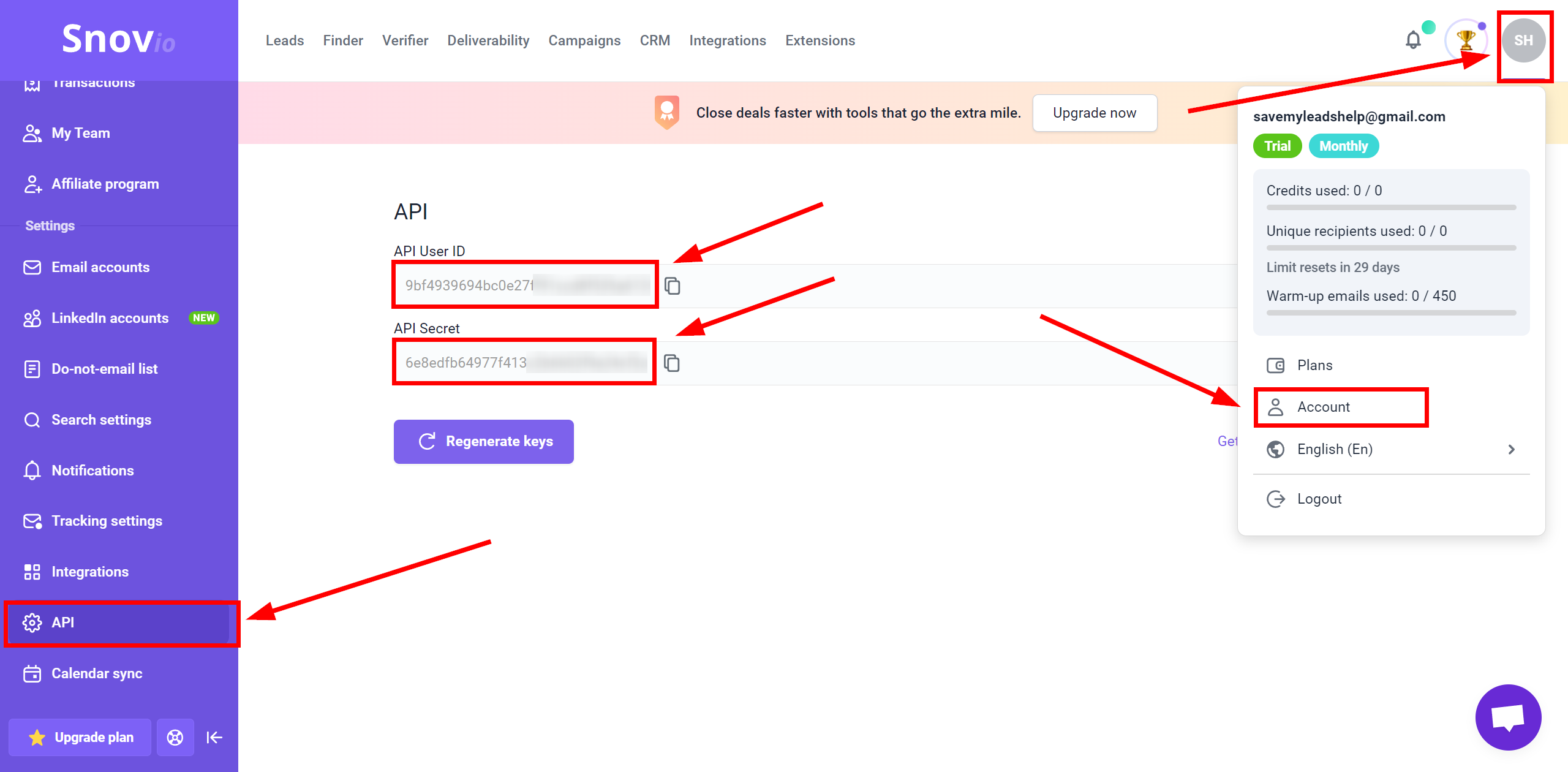Click the Unique recipients used progress bar

[x=1392, y=248]
